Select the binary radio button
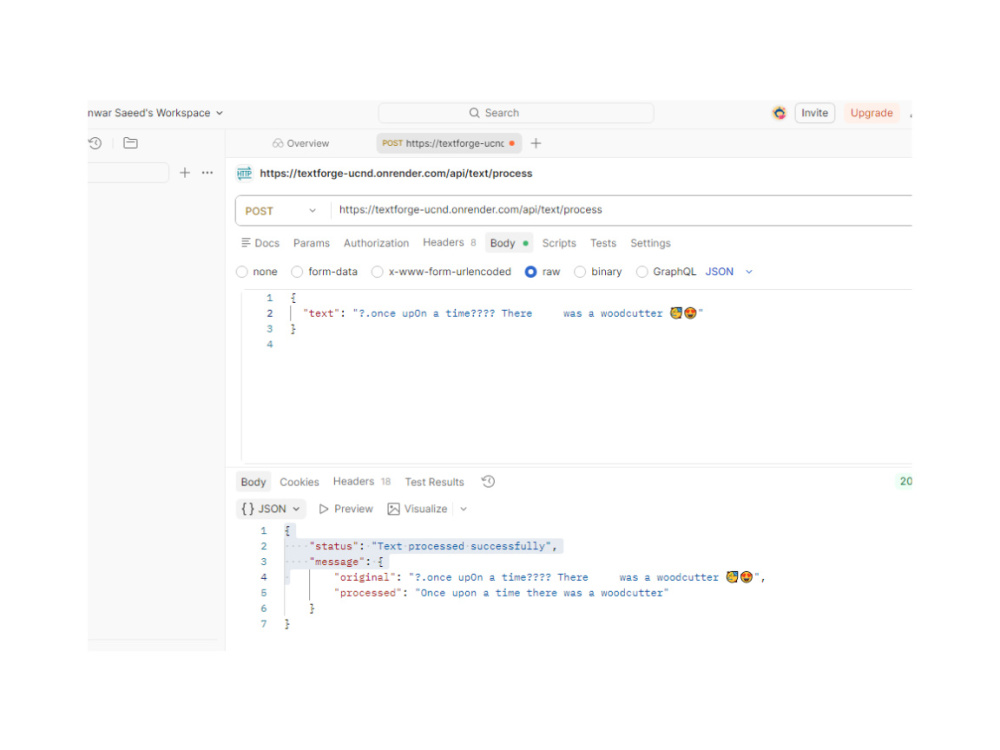This screenshot has width=1000, height=750. tap(580, 272)
